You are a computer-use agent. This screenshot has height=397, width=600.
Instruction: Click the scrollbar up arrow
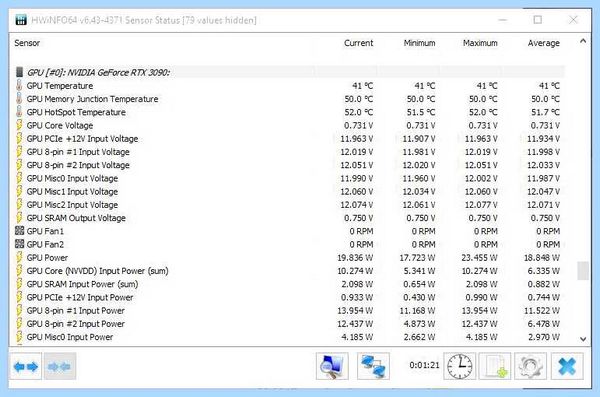[x=583, y=41]
